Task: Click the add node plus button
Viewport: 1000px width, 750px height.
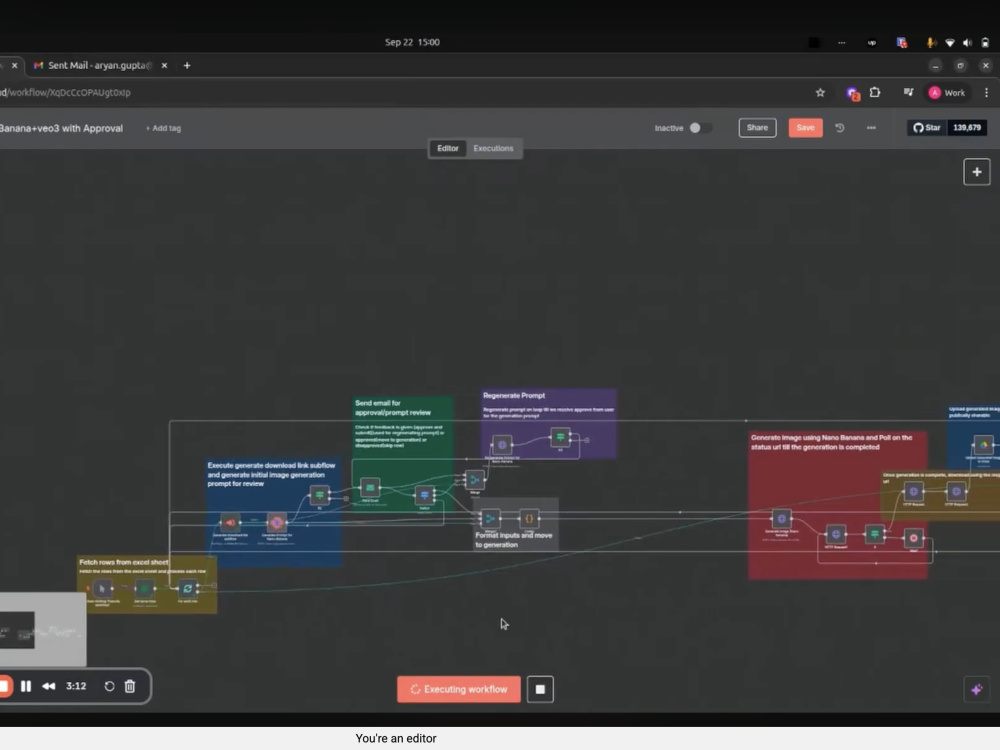Action: point(976,172)
